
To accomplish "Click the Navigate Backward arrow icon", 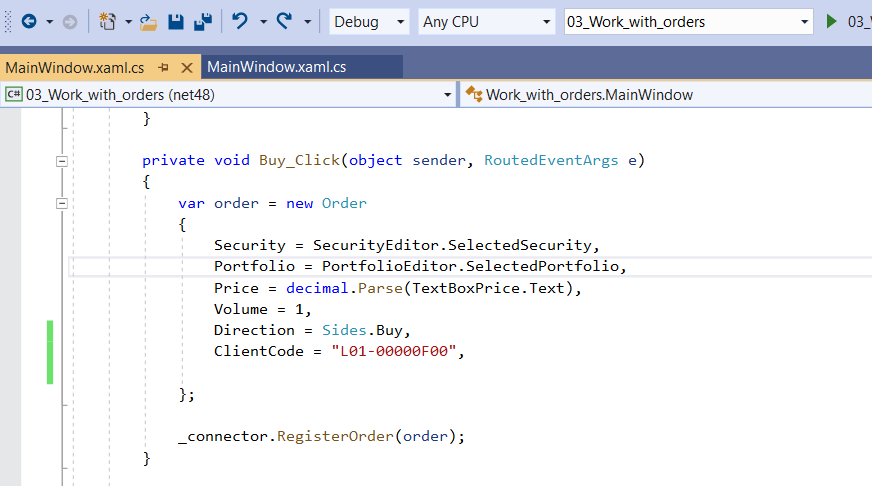I will tap(28, 21).
